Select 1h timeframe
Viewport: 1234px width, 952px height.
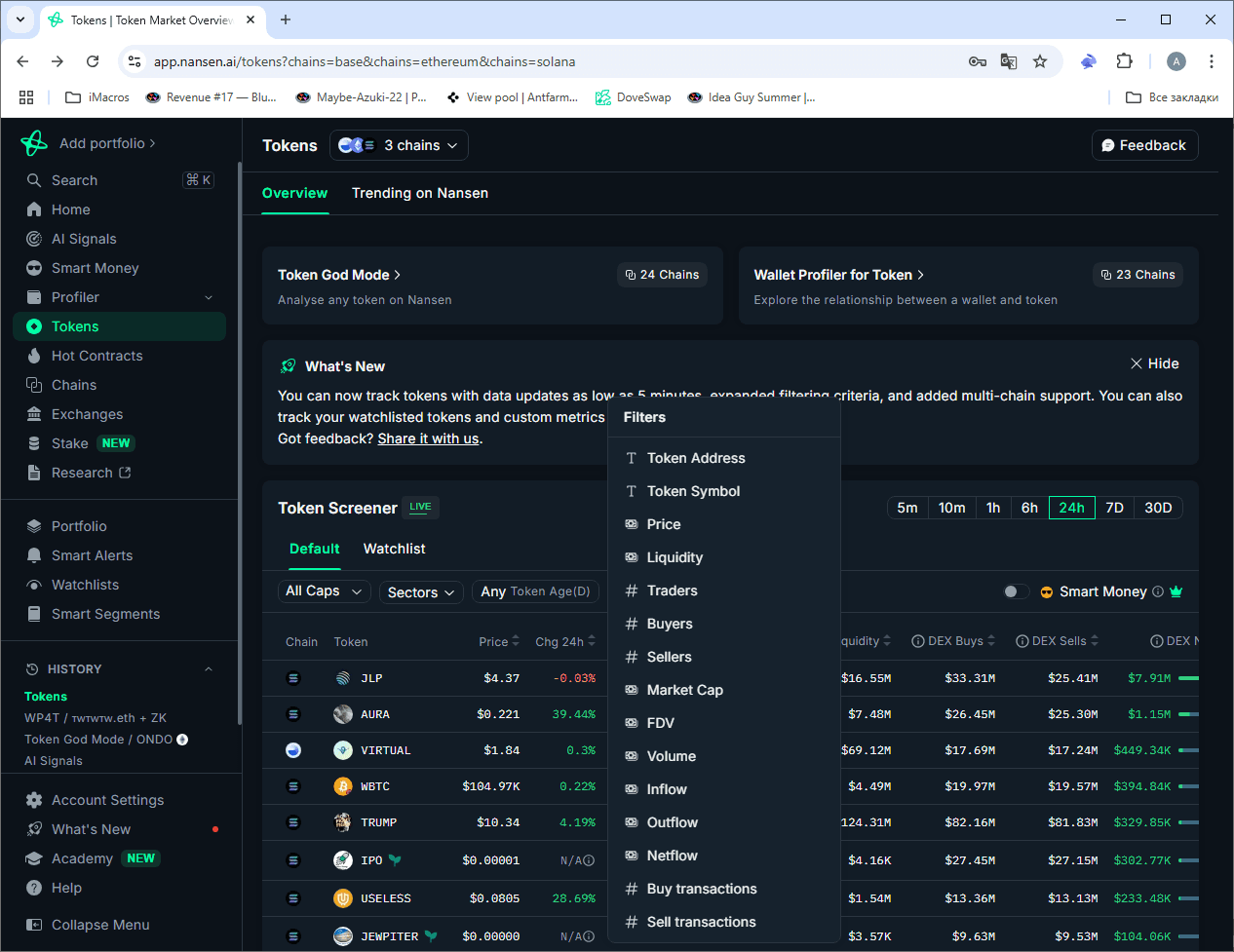993,508
